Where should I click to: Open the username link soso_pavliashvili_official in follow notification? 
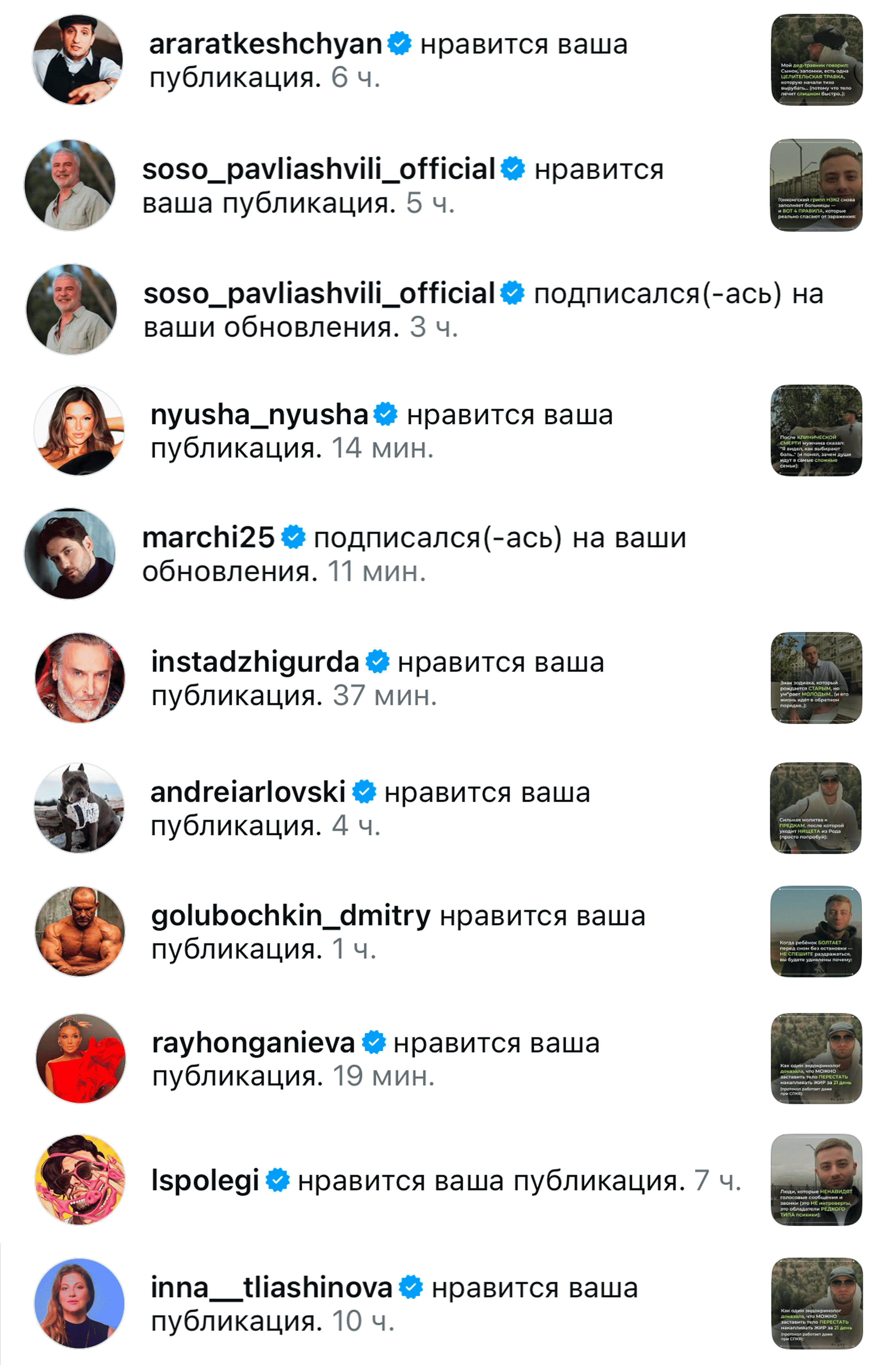319,294
